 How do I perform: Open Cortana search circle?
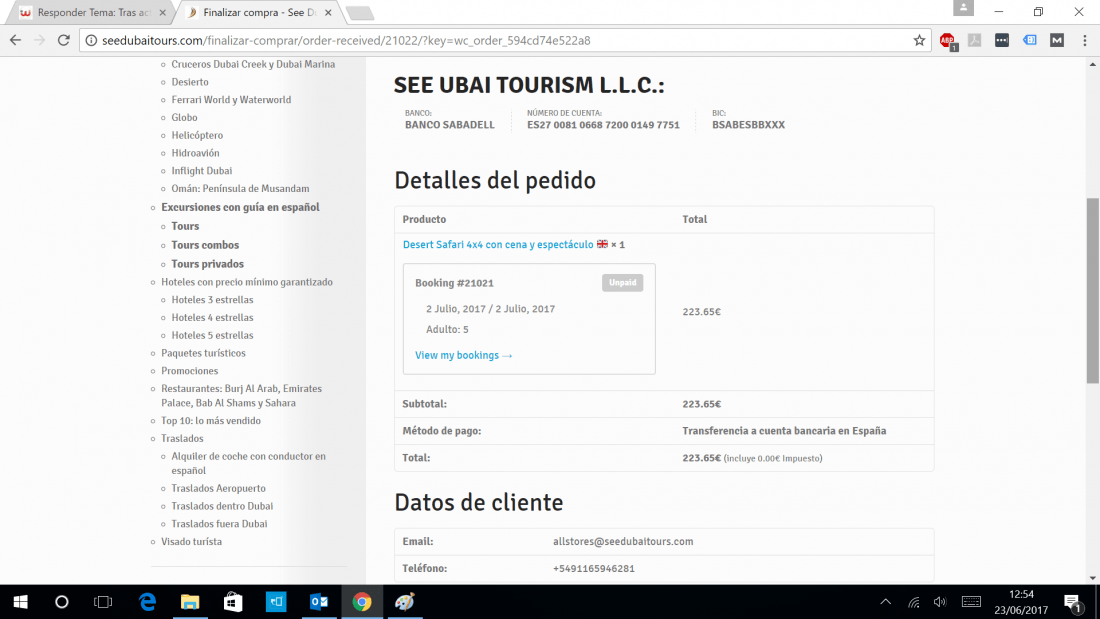[62, 602]
